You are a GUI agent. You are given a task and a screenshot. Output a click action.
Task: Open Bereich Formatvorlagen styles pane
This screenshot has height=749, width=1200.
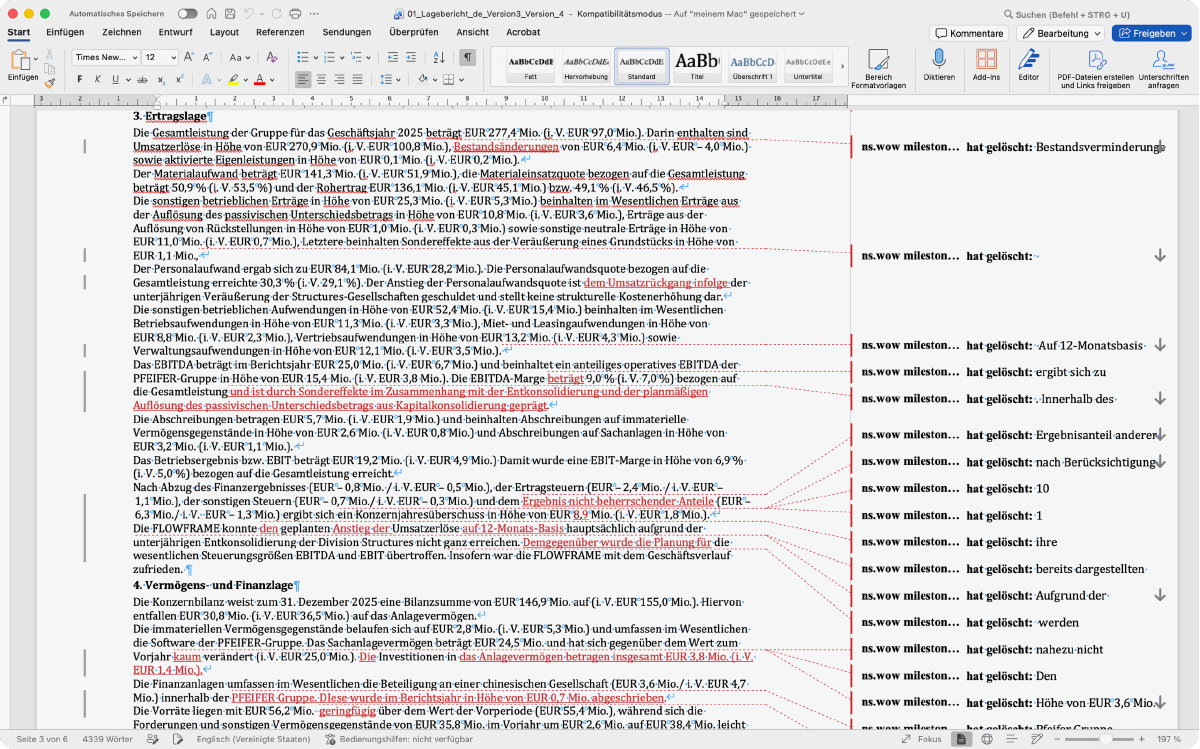click(x=878, y=68)
